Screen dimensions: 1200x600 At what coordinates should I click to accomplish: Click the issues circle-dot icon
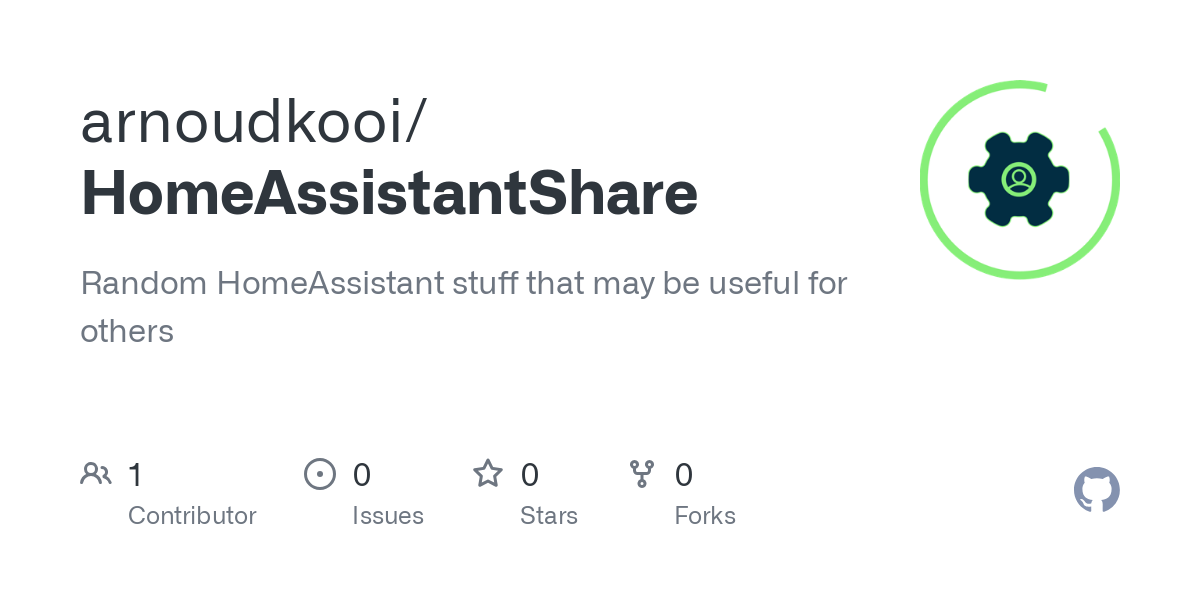[320, 474]
